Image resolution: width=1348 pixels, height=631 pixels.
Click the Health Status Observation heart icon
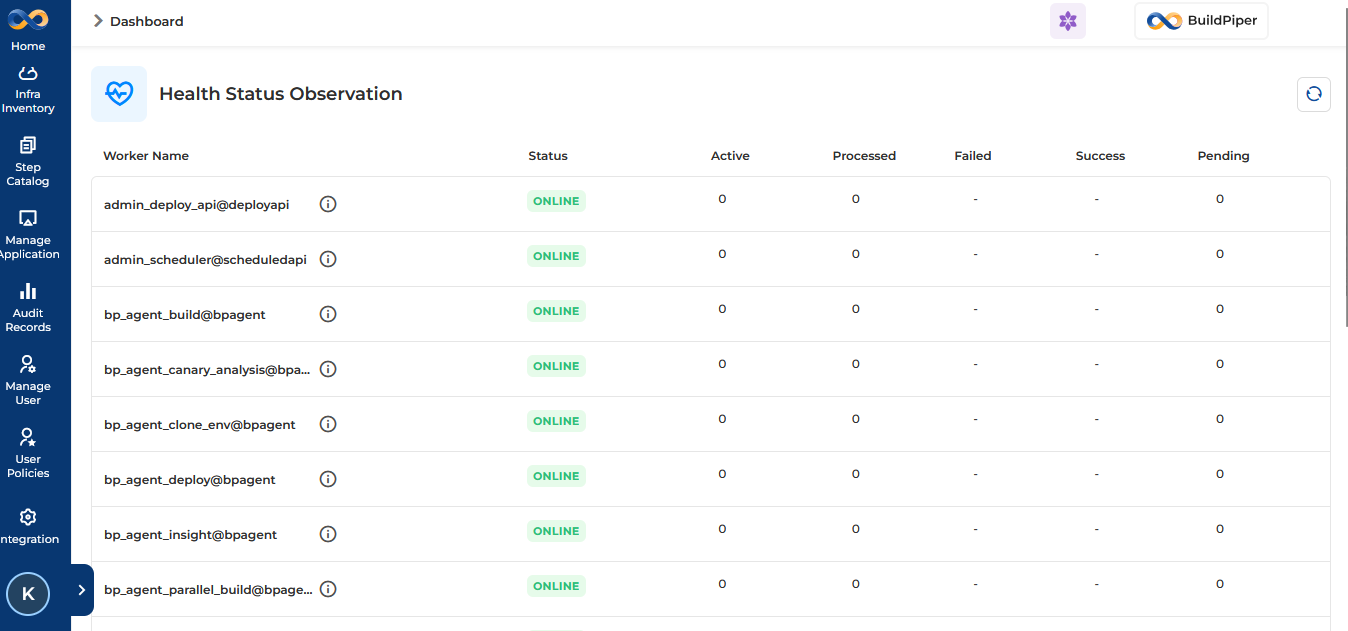(x=119, y=93)
